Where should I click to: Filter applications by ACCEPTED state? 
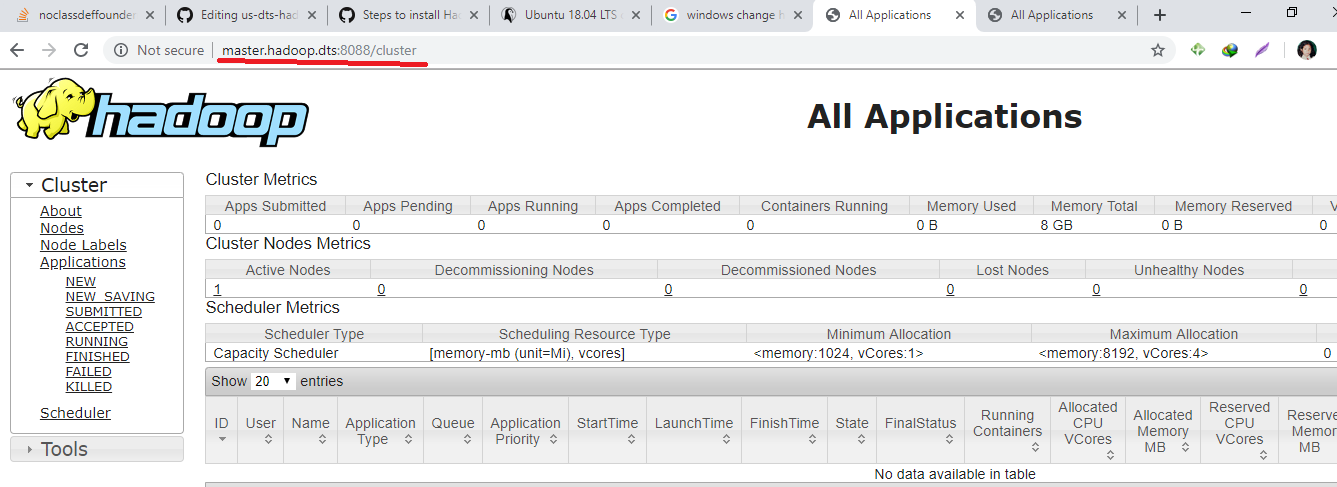coord(100,327)
